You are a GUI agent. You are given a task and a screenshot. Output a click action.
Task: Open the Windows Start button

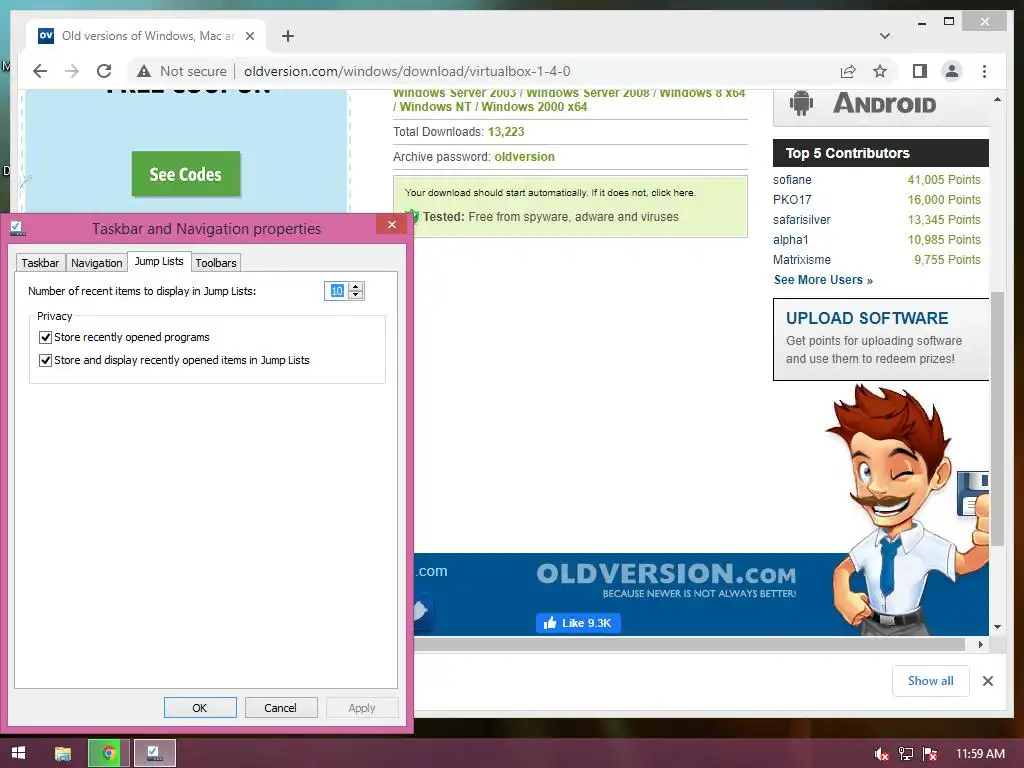click(18, 753)
